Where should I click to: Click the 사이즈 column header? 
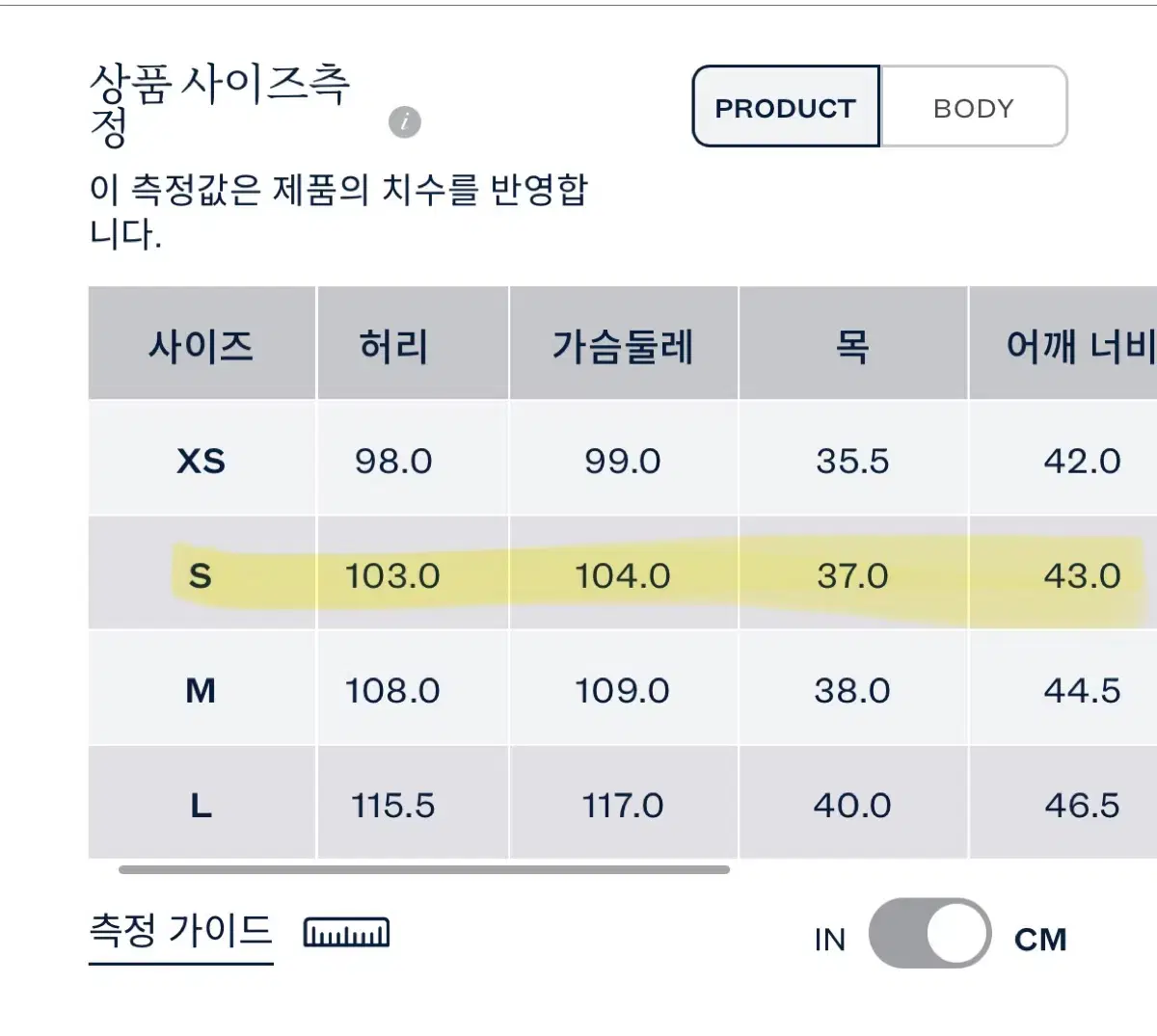pyautogui.click(x=202, y=344)
